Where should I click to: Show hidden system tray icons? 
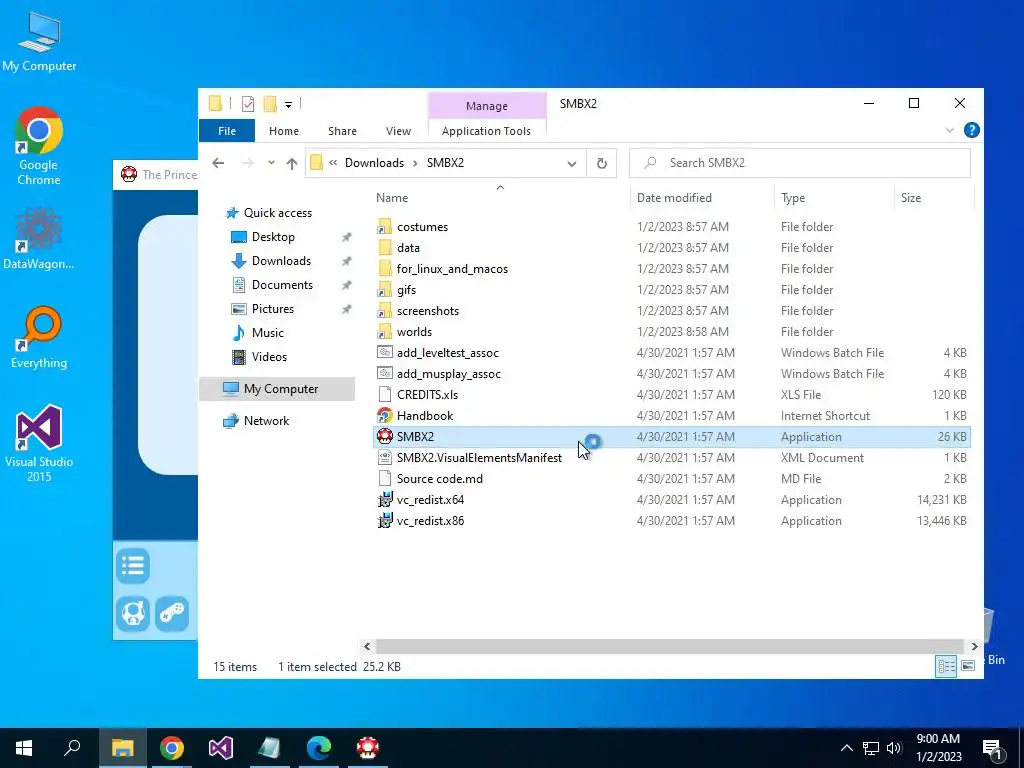click(846, 748)
